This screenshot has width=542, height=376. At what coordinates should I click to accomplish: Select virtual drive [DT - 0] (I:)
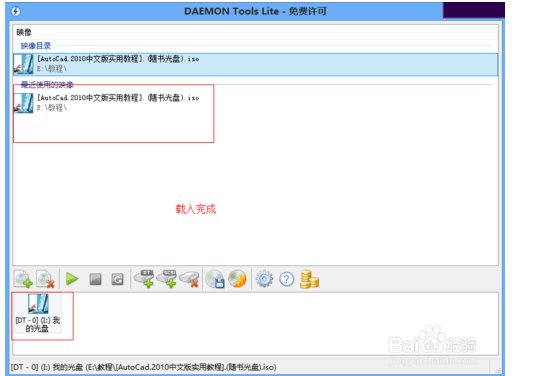(37, 313)
